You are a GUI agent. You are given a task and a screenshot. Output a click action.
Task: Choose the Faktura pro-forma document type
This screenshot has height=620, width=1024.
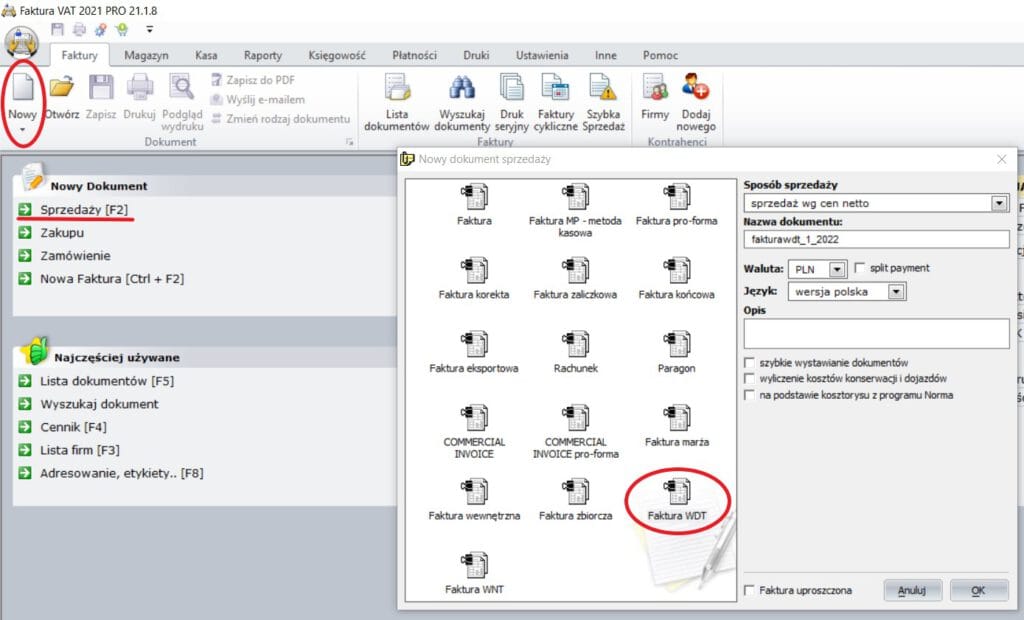point(677,198)
